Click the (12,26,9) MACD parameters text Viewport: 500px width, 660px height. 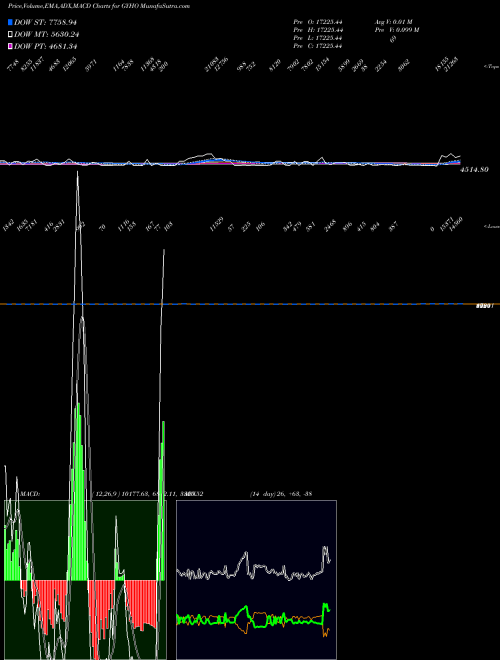coord(107,494)
